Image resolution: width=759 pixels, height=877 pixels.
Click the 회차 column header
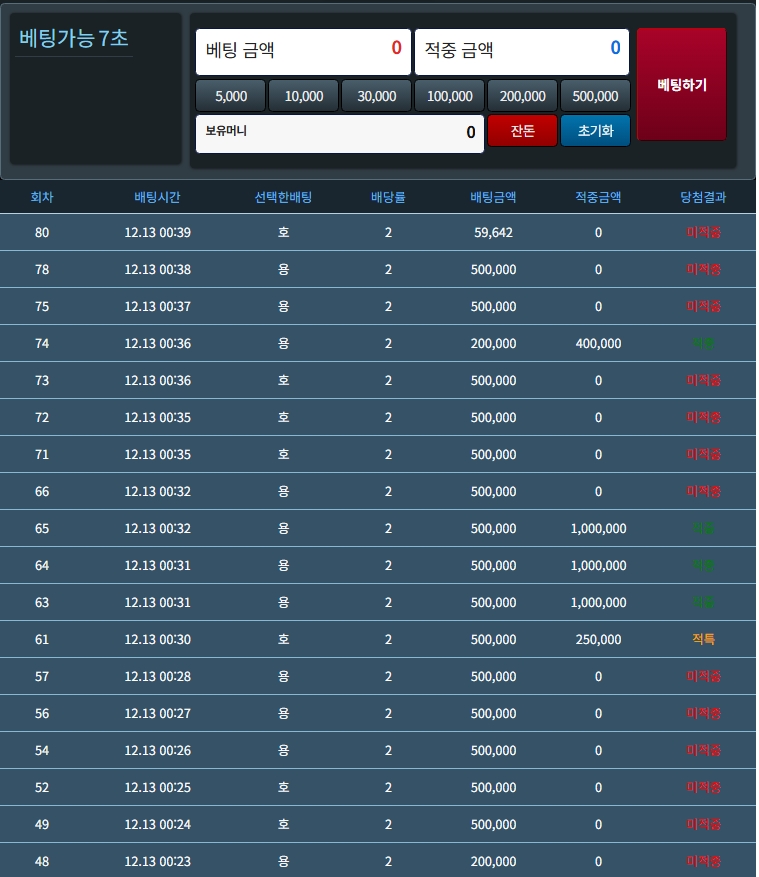pyautogui.click(x=42, y=198)
